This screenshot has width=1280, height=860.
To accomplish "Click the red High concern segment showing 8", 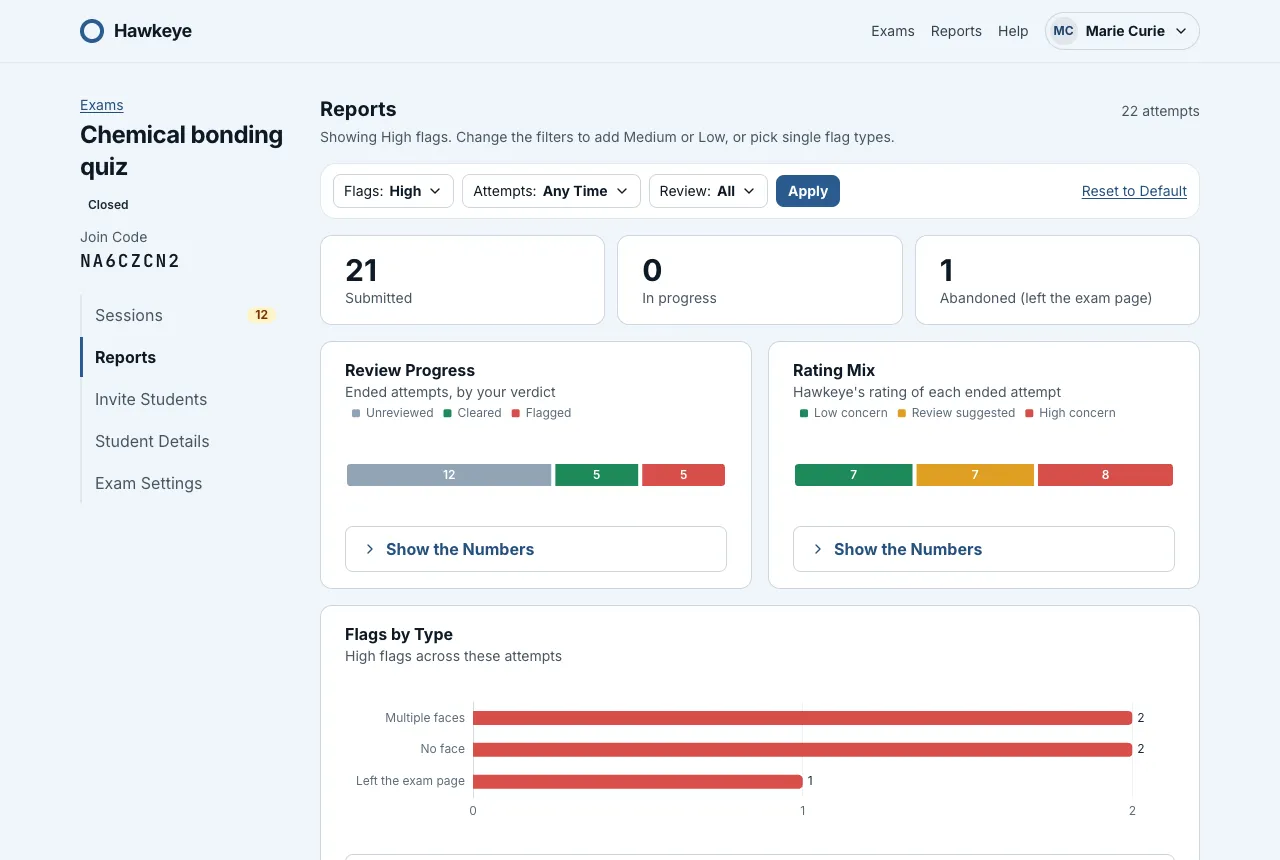I will [1105, 475].
